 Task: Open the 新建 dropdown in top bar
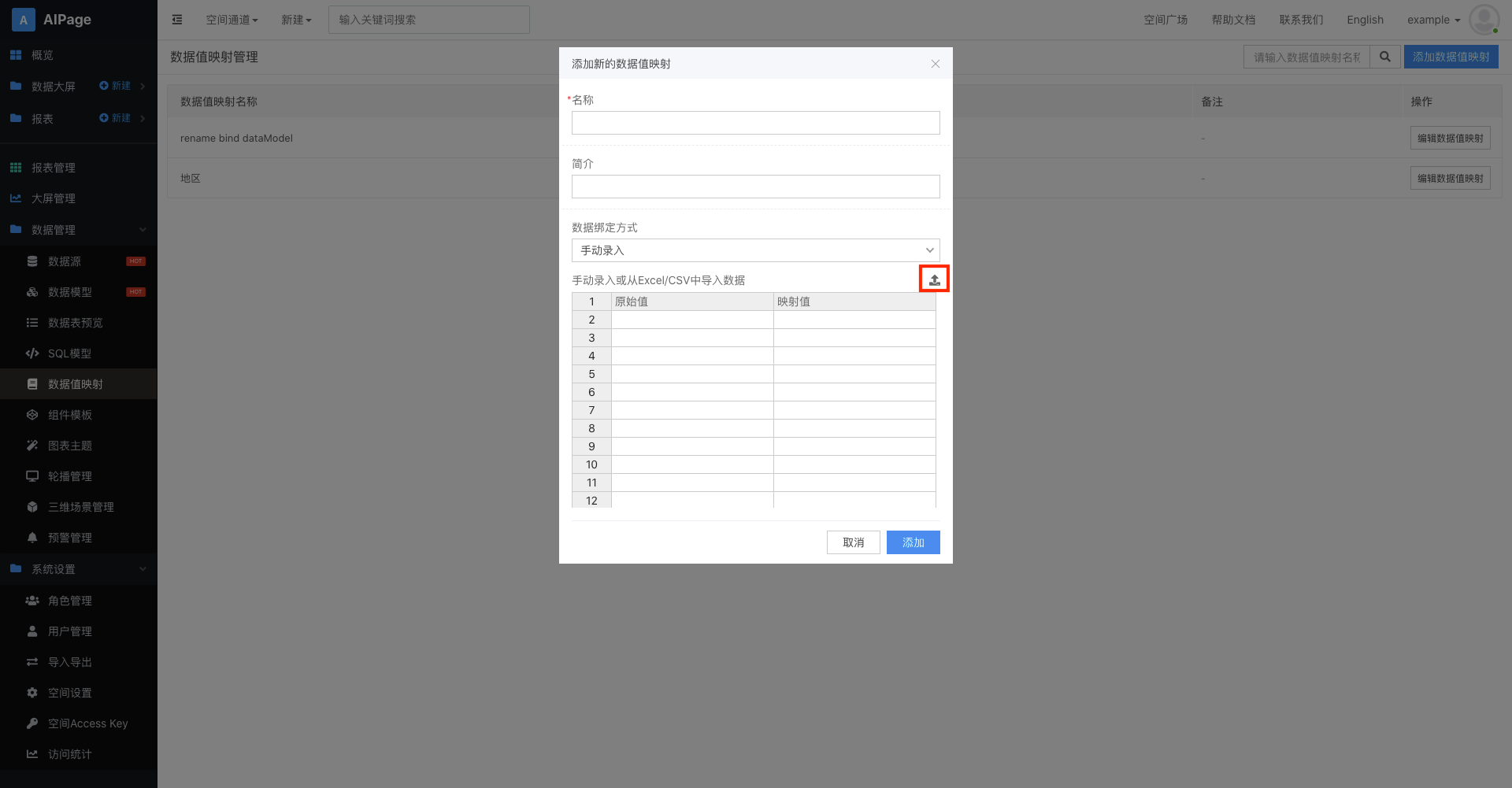coord(297,20)
